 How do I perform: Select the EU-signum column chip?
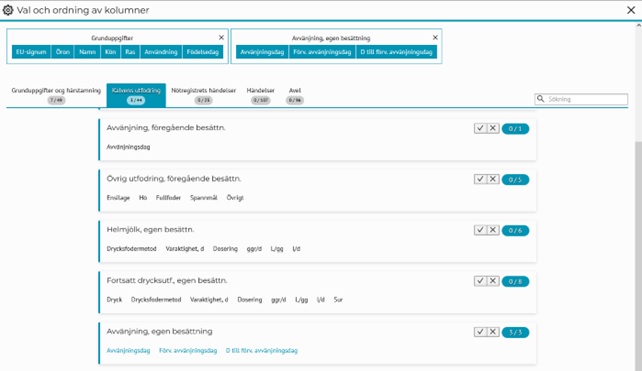tap(31, 52)
